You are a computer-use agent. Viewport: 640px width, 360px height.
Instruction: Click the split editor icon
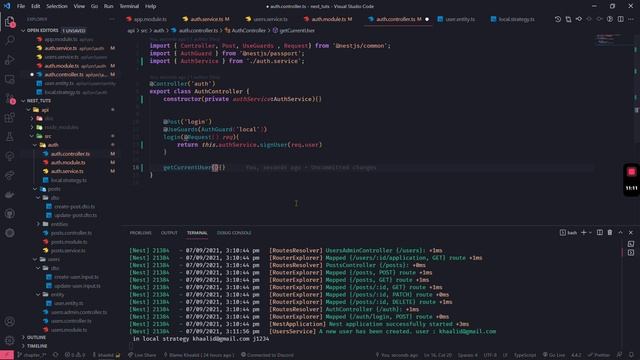pyautogui.click(x=620, y=19)
